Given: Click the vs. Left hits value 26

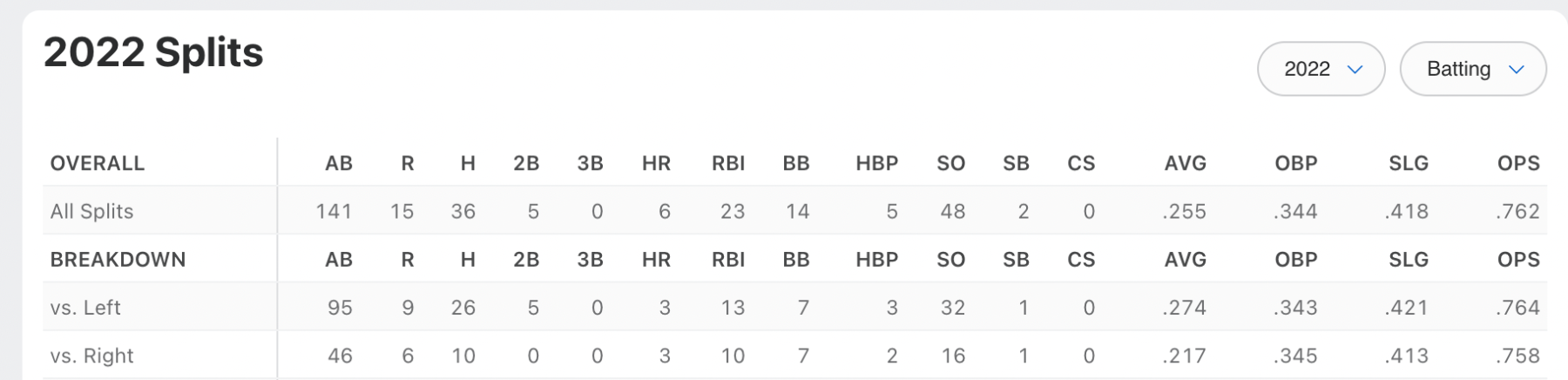Looking at the screenshot, I should coord(463,308).
